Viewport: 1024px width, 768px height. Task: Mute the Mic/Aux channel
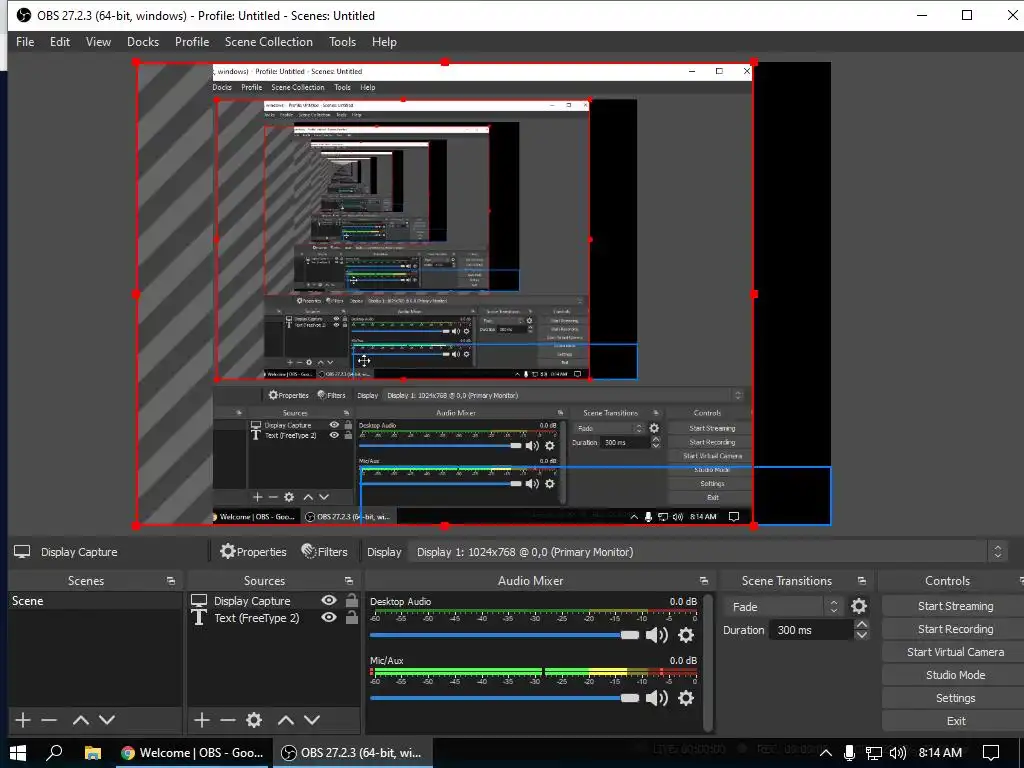click(656, 698)
